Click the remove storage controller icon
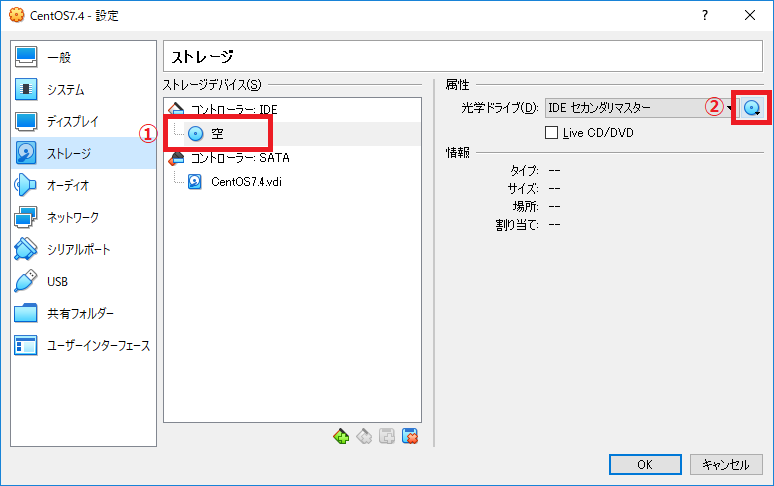 tap(365, 436)
